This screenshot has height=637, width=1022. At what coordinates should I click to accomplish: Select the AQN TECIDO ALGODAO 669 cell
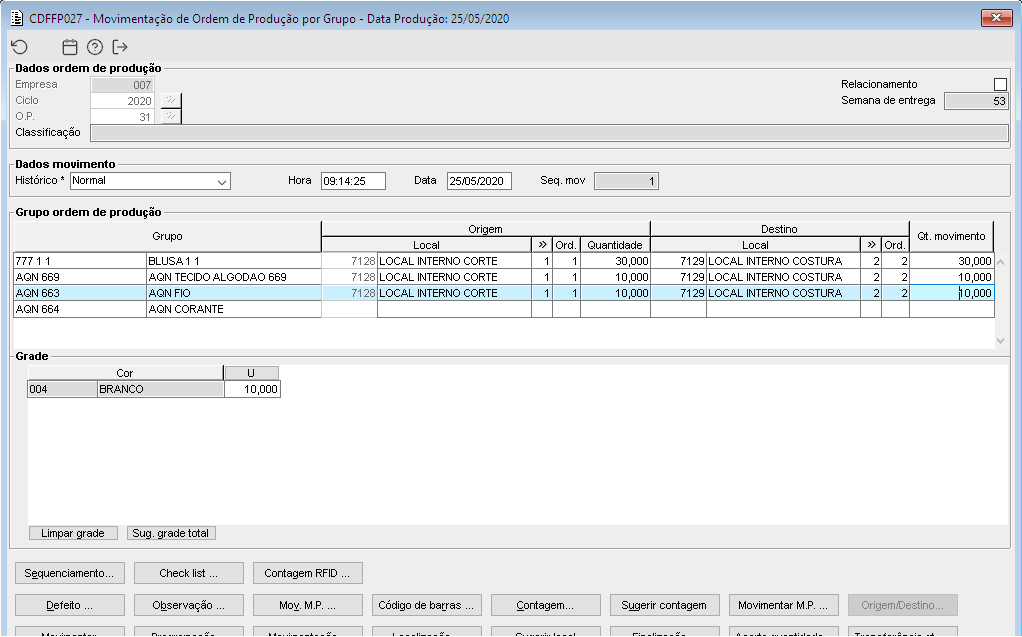[234, 277]
